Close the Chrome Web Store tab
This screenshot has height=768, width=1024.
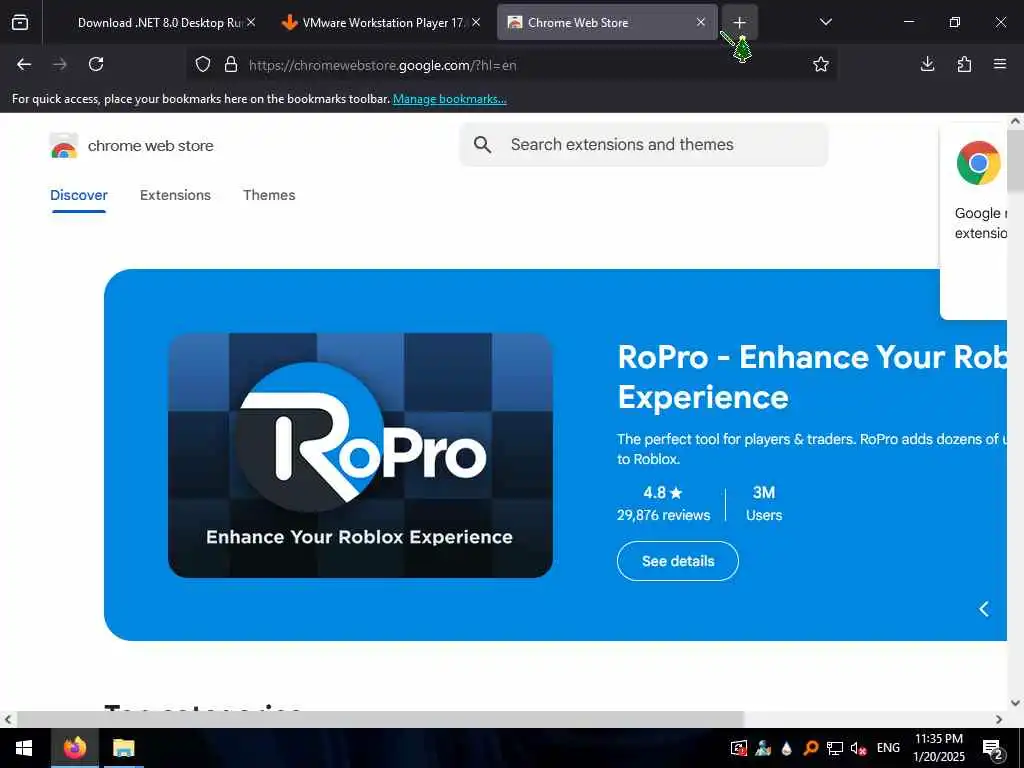click(701, 22)
